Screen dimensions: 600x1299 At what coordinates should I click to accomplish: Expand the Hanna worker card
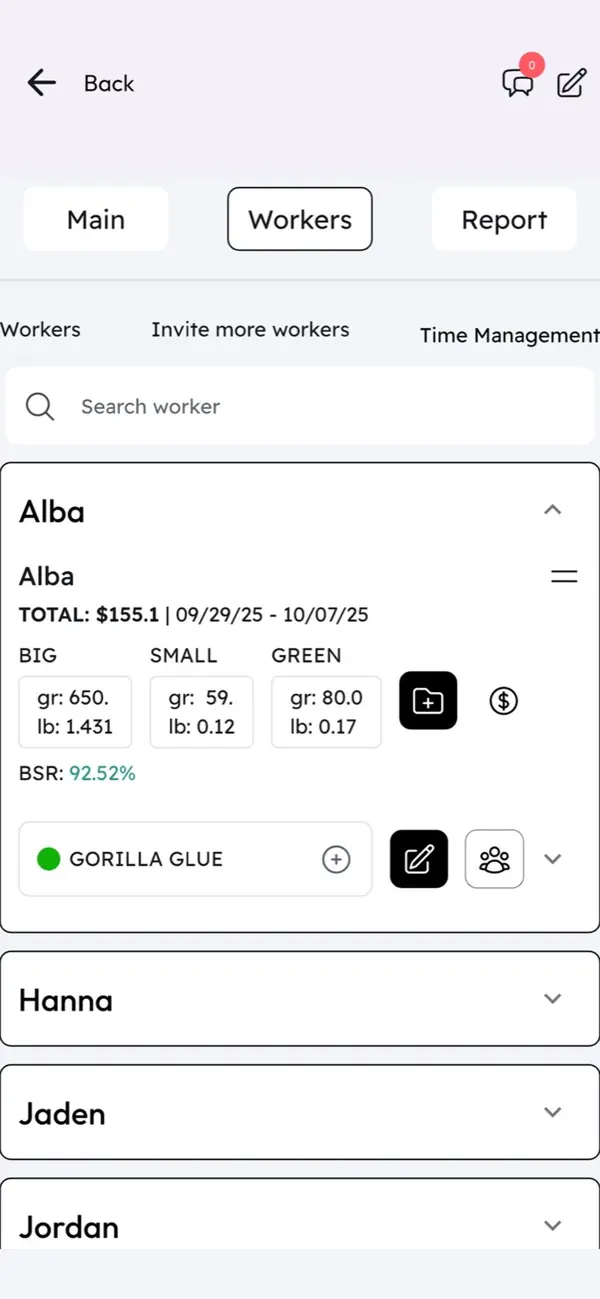[x=553, y=999]
